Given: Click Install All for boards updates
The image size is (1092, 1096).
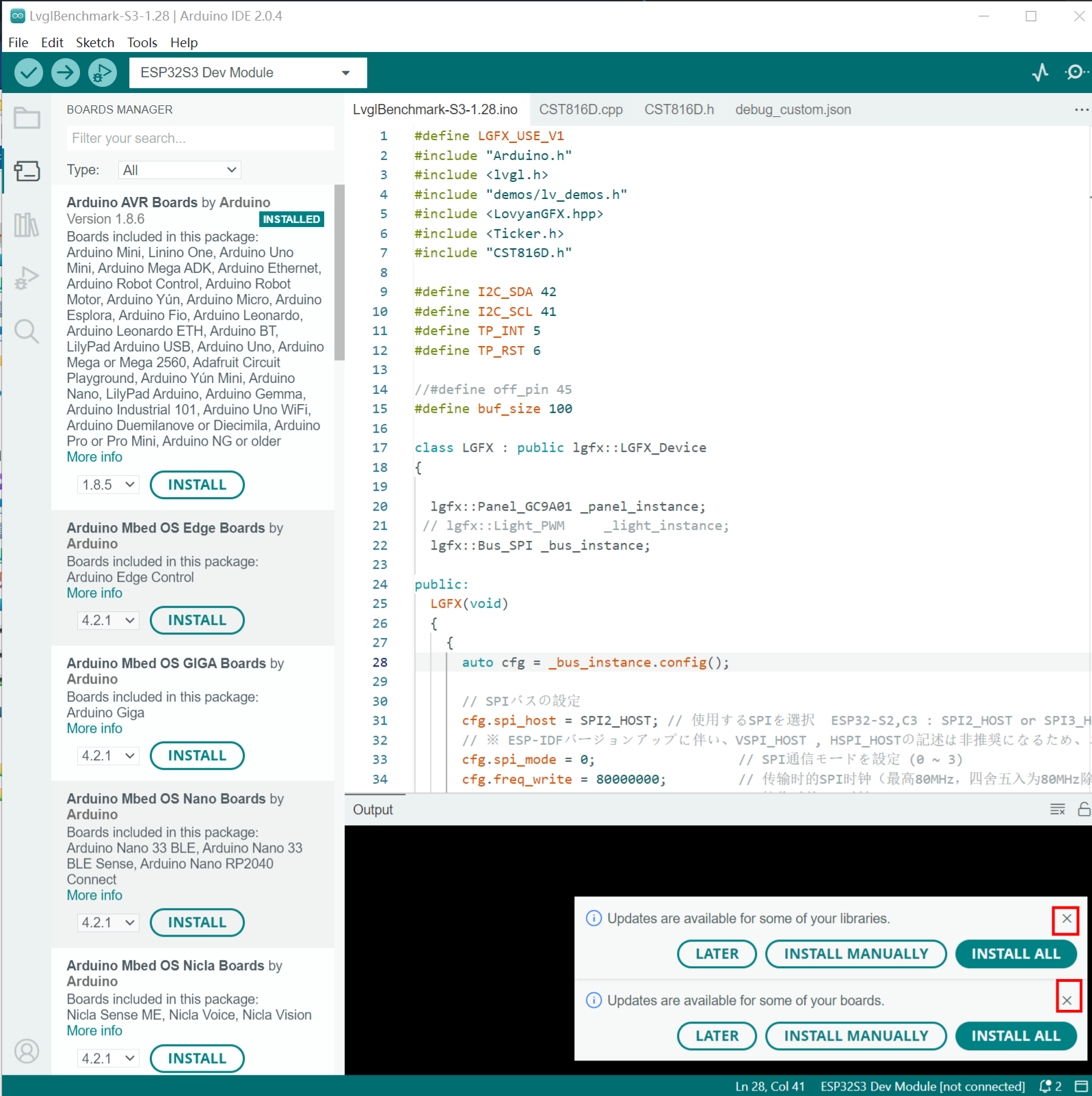Looking at the screenshot, I should 1015,1036.
